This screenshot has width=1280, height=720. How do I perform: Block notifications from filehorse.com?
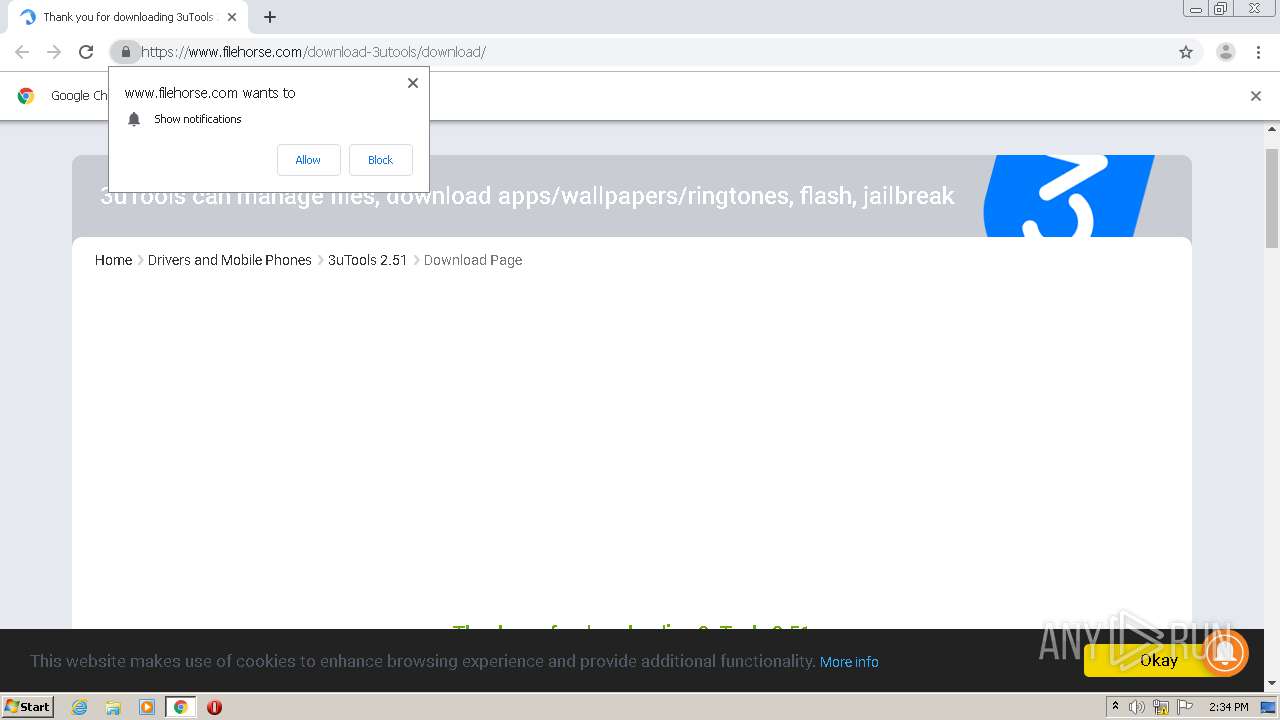[x=380, y=160]
